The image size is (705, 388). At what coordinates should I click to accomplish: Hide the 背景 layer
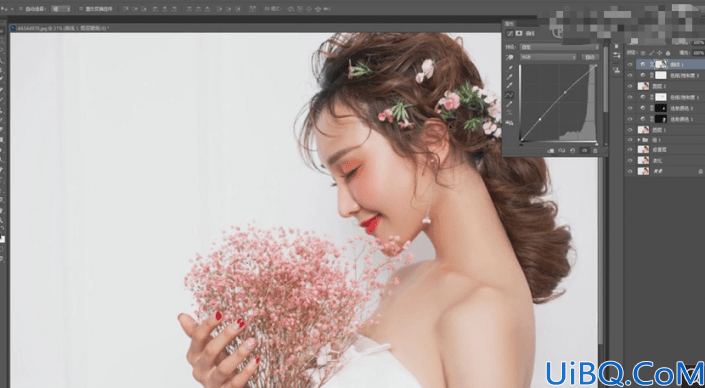[630, 171]
